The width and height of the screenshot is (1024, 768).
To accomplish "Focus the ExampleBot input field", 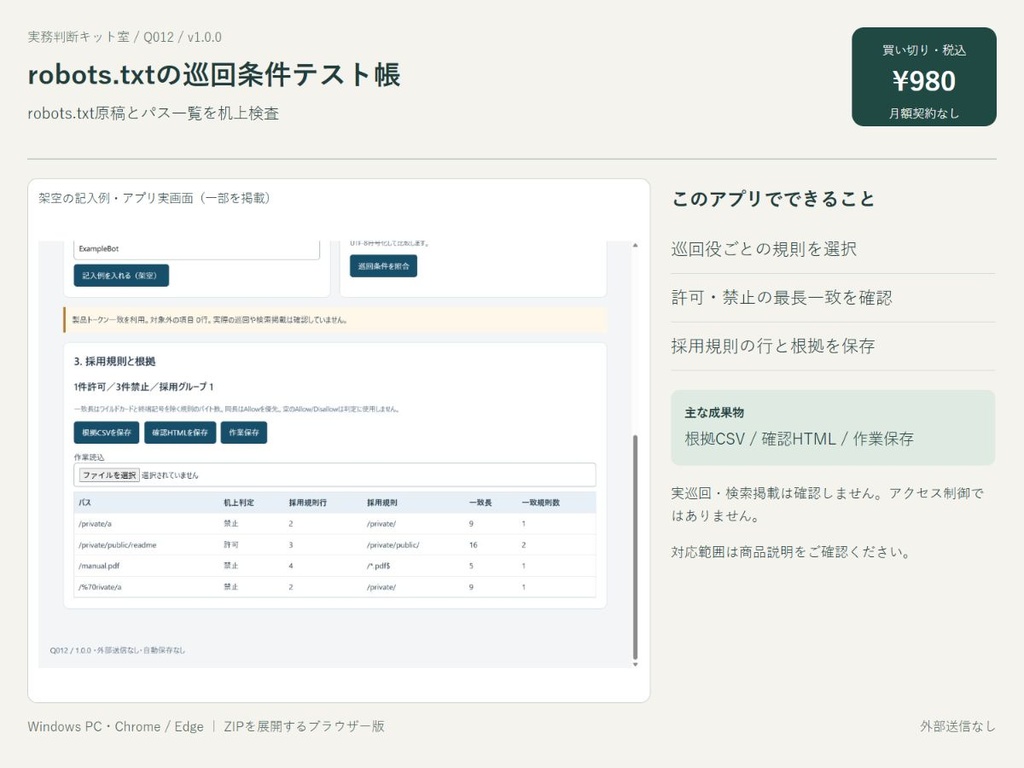I will (197, 249).
